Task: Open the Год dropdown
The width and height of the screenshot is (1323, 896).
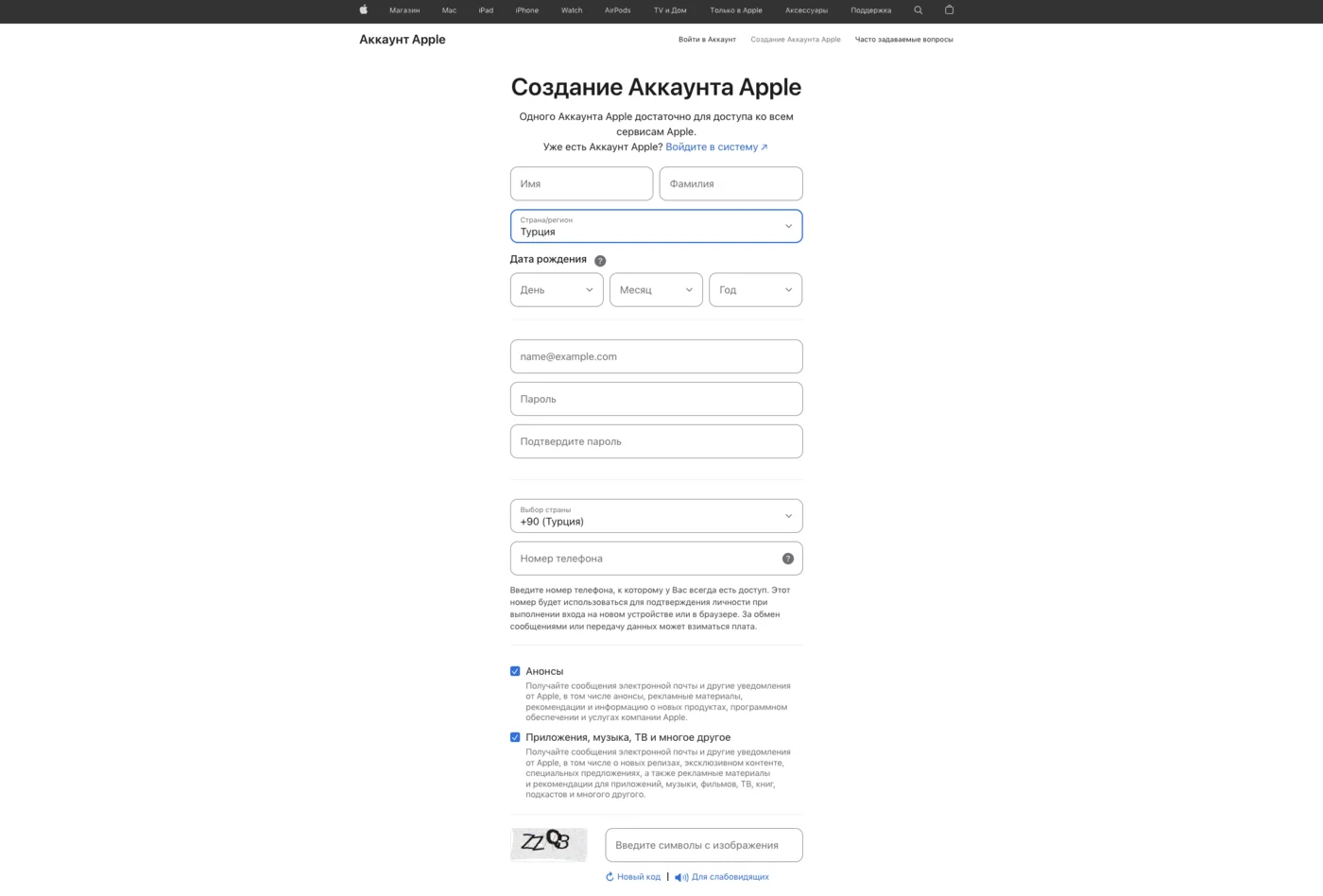Action: click(755, 290)
